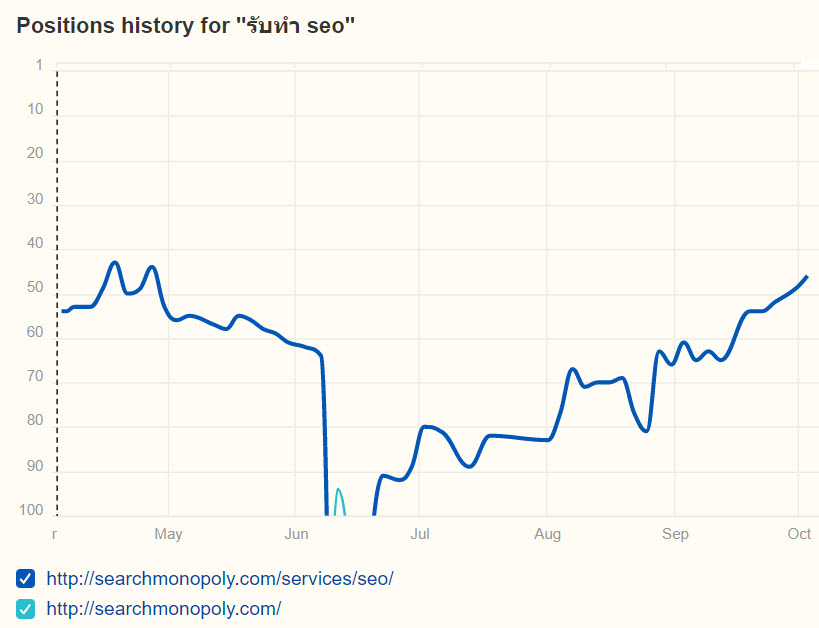Click the position 30 y-axis label
The width and height of the screenshot is (819, 628).
click(36, 199)
